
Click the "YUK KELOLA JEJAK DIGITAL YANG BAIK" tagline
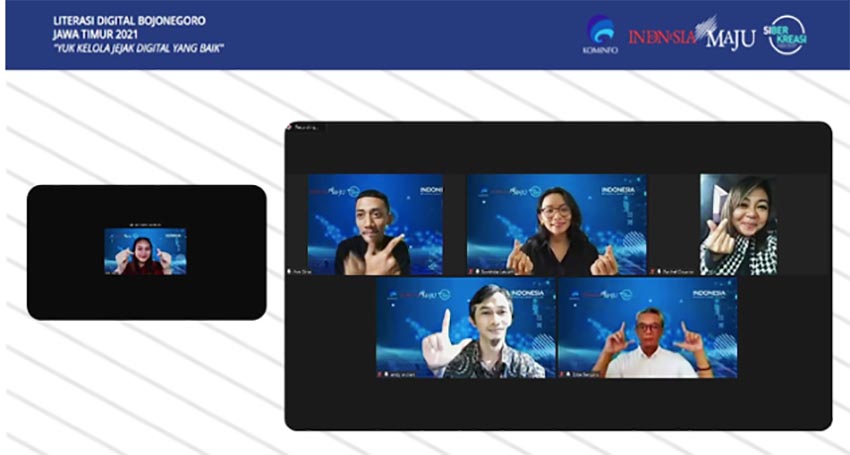(138, 48)
